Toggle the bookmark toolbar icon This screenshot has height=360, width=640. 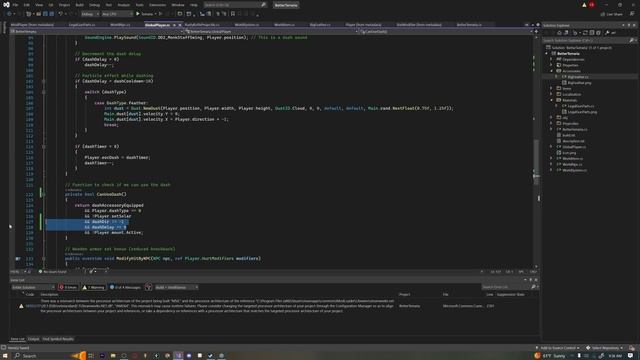(x=233, y=14)
